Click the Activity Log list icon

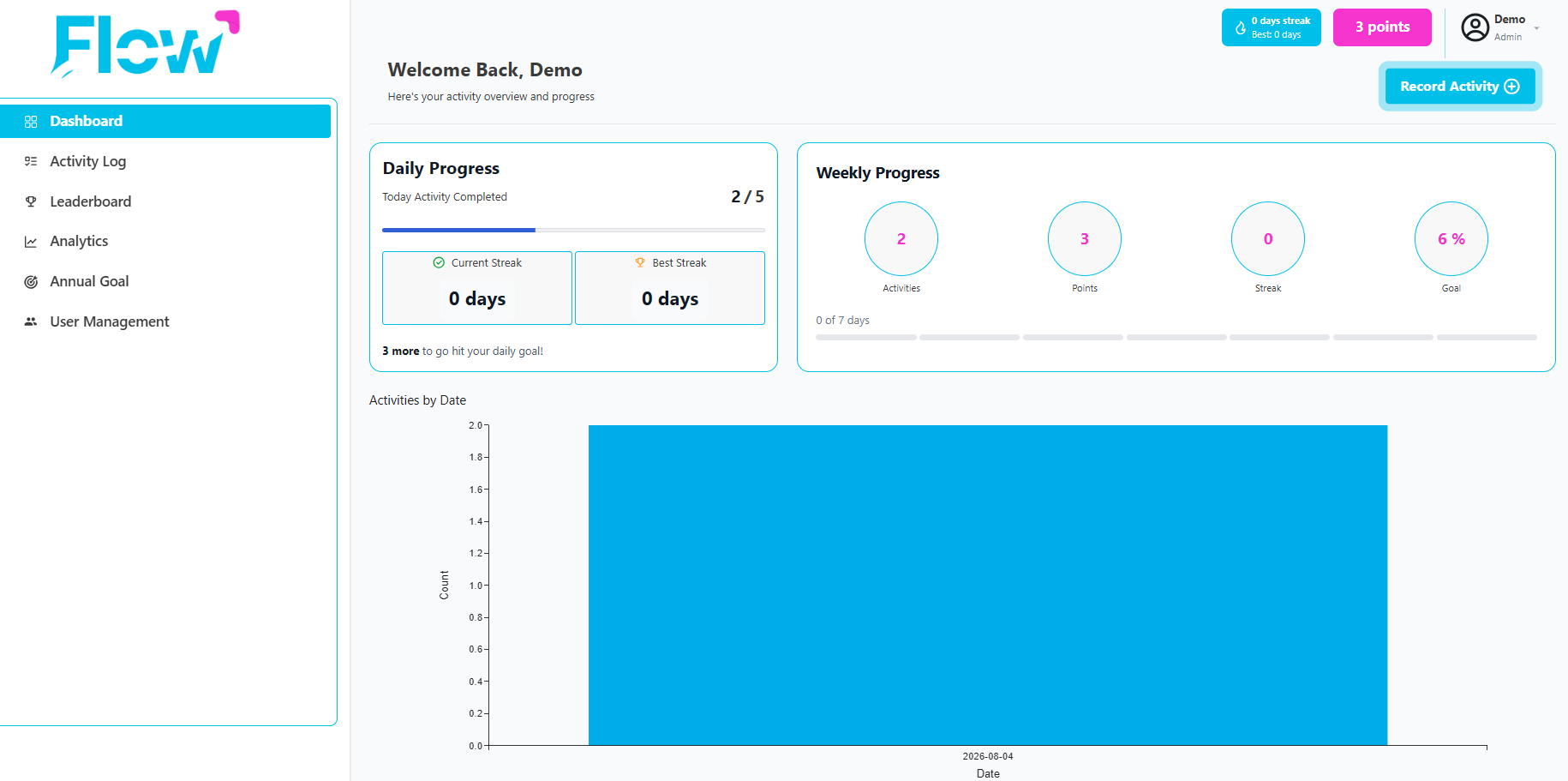pos(31,161)
